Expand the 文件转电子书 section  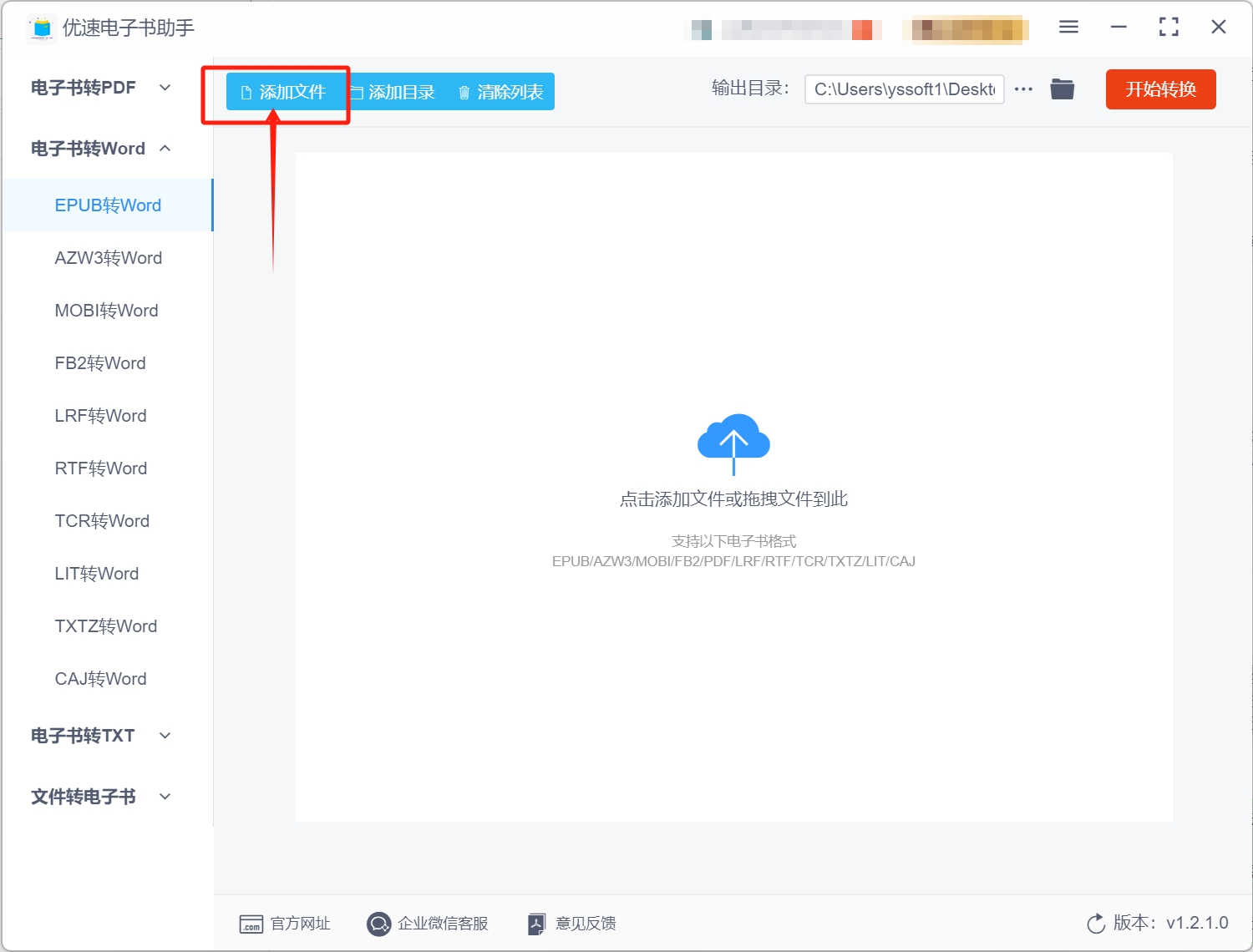point(100,797)
